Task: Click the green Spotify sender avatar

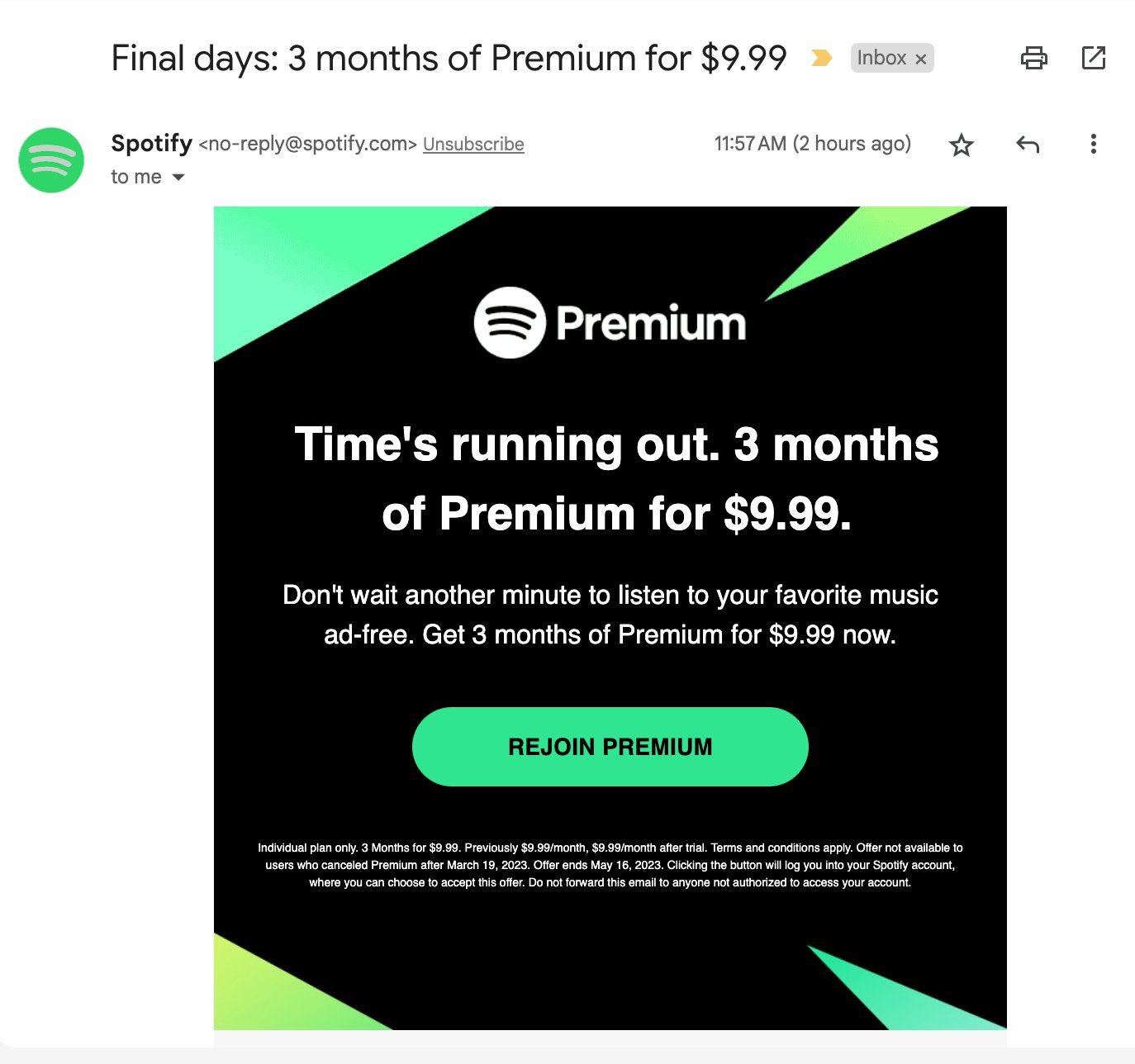Action: coord(51,160)
